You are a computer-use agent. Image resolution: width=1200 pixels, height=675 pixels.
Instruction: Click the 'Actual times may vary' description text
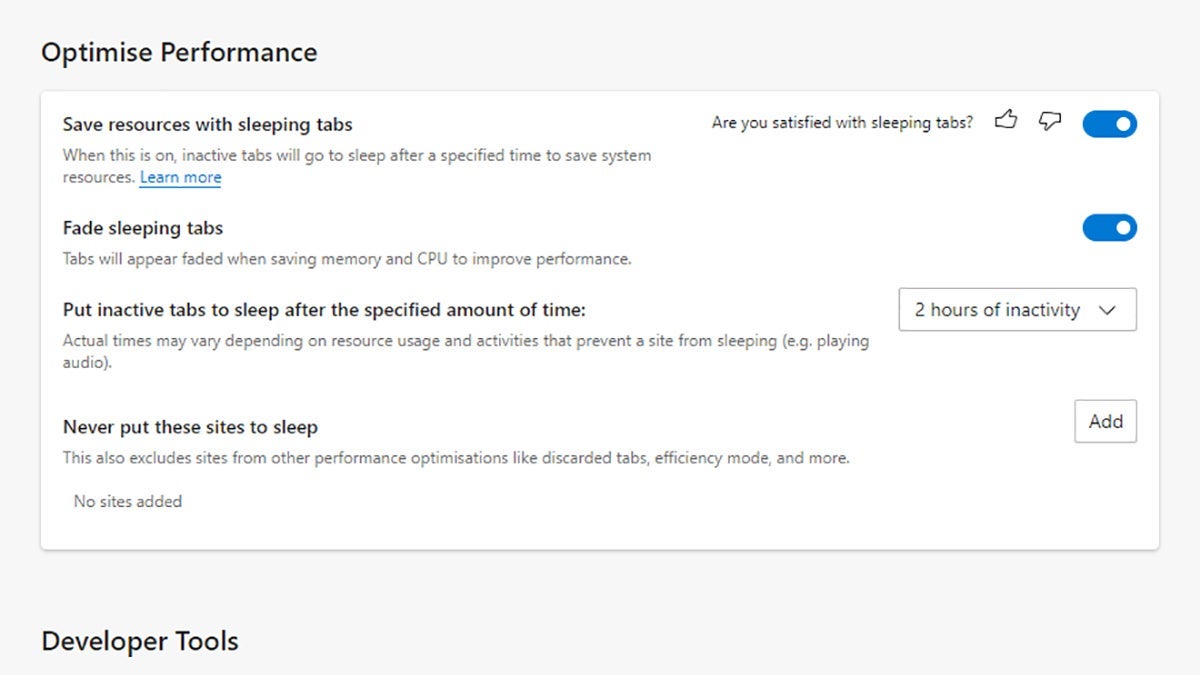[465, 341]
